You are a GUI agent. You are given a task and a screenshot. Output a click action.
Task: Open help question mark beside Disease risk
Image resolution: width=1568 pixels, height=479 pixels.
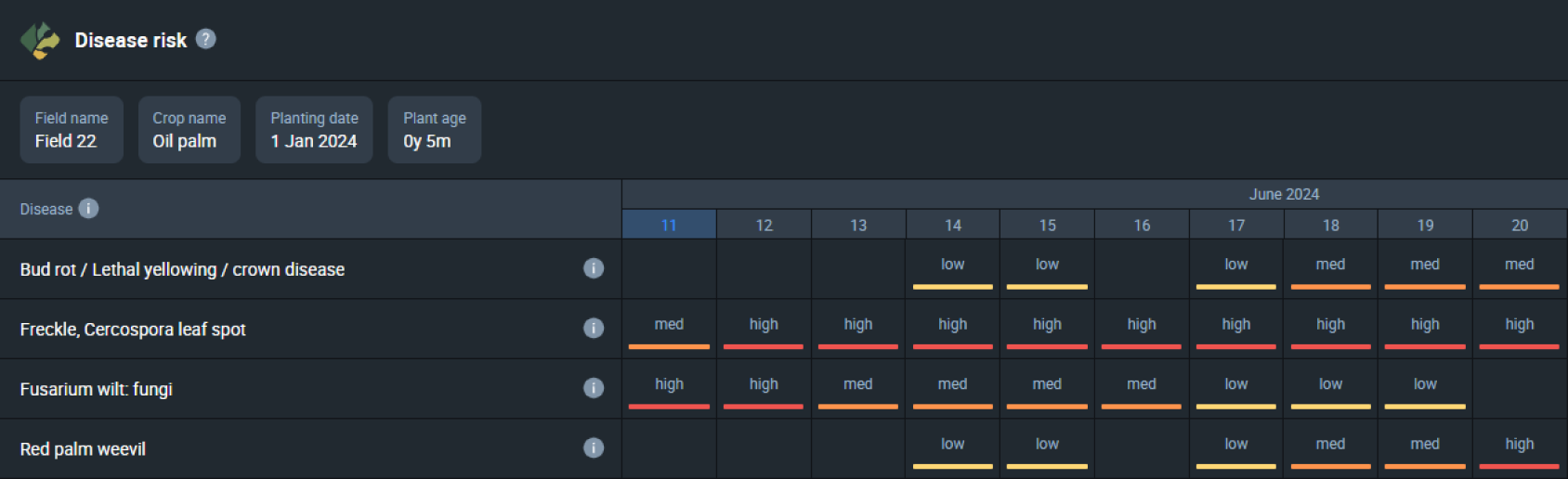pyautogui.click(x=206, y=39)
